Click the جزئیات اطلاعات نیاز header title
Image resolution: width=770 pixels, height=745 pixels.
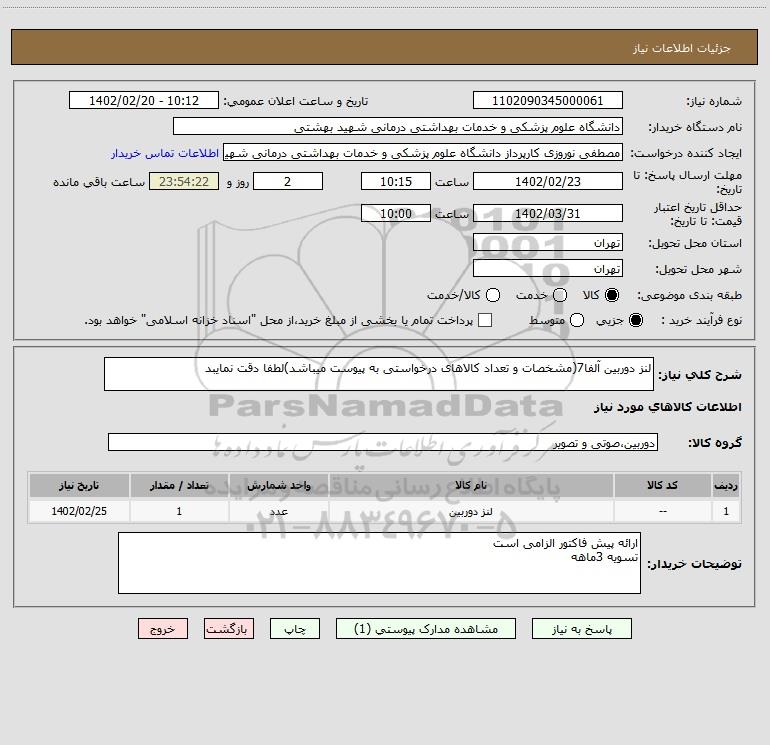[x=682, y=48]
